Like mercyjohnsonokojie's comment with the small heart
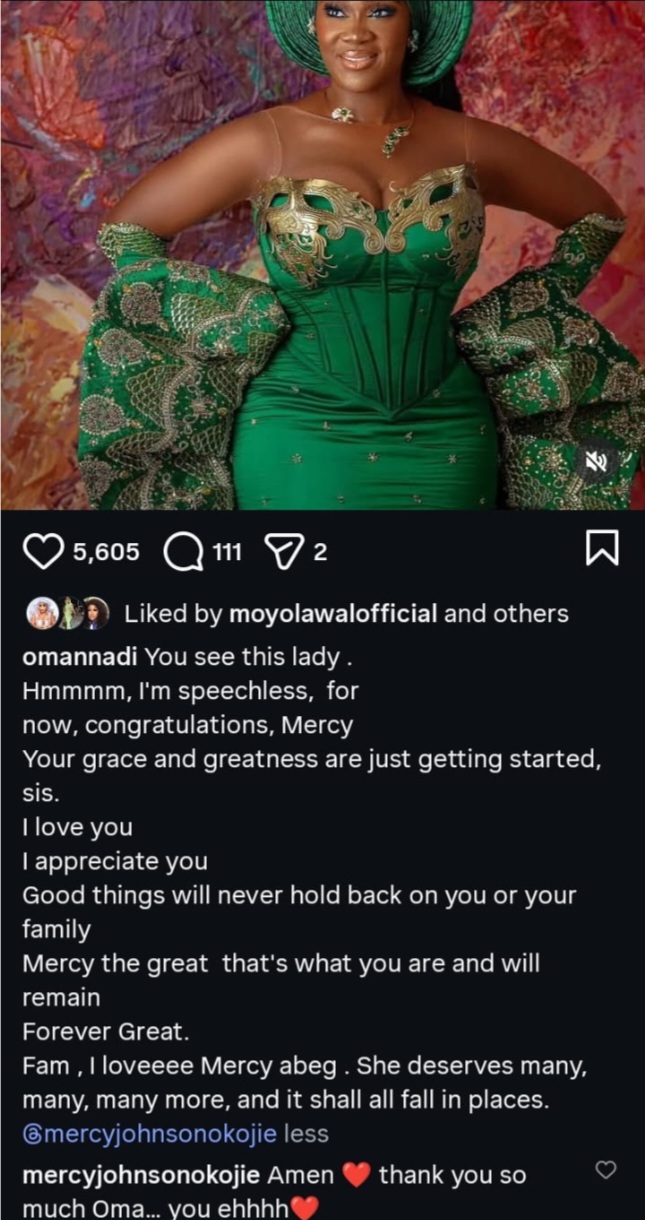The height and width of the screenshot is (1220, 645). (x=605, y=1169)
